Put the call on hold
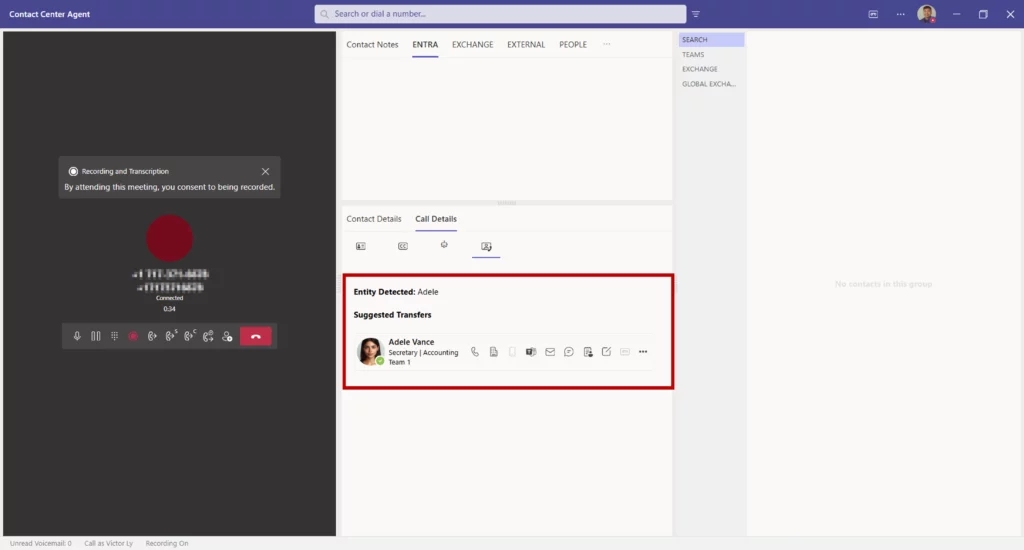The image size is (1024, 550). pos(96,337)
